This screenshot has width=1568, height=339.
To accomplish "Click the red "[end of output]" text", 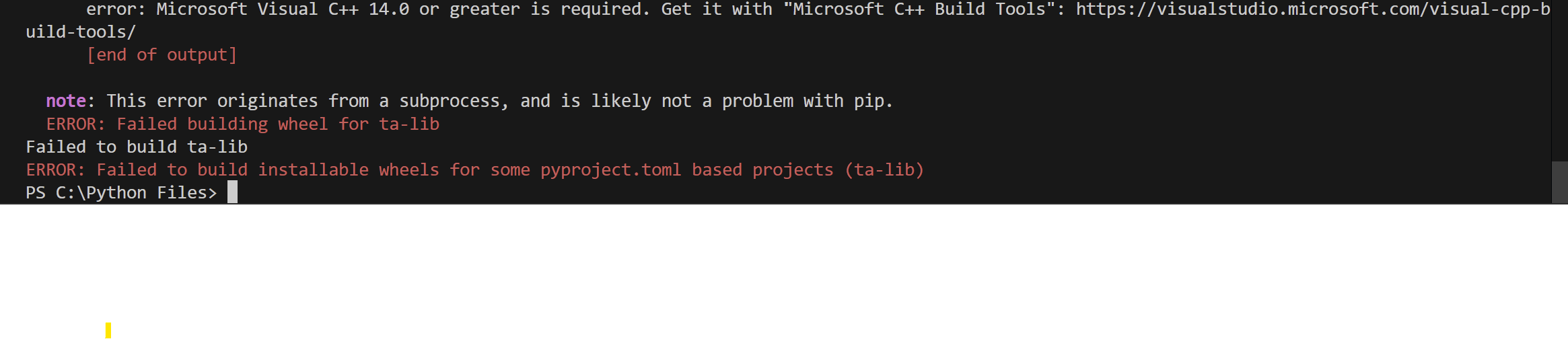I will (x=162, y=55).
